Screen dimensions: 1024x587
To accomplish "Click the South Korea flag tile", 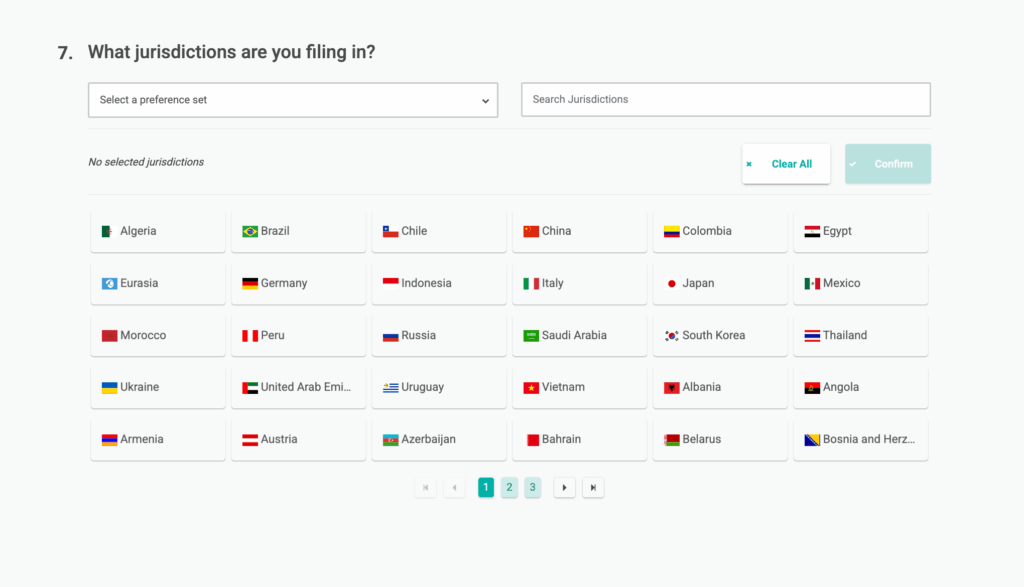I will [720, 334].
